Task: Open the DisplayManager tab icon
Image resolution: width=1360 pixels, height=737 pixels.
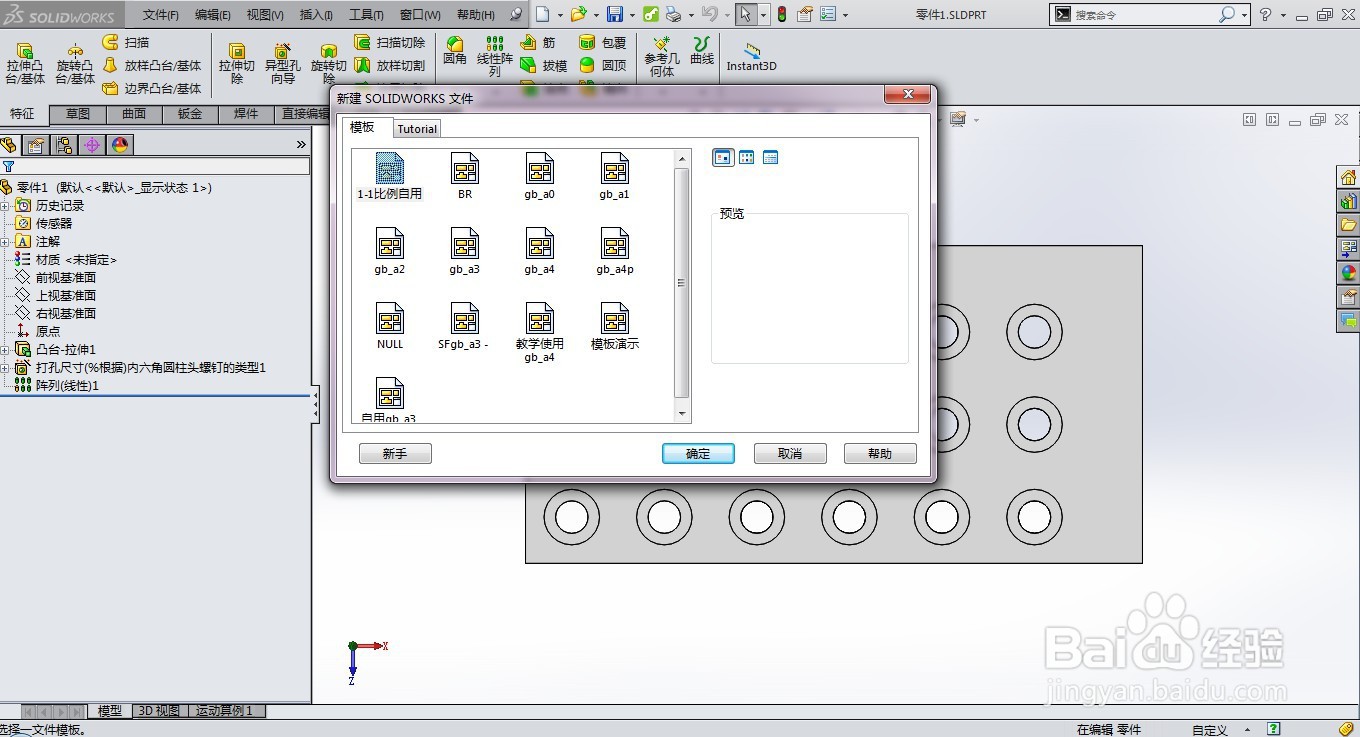Action: 120,145
